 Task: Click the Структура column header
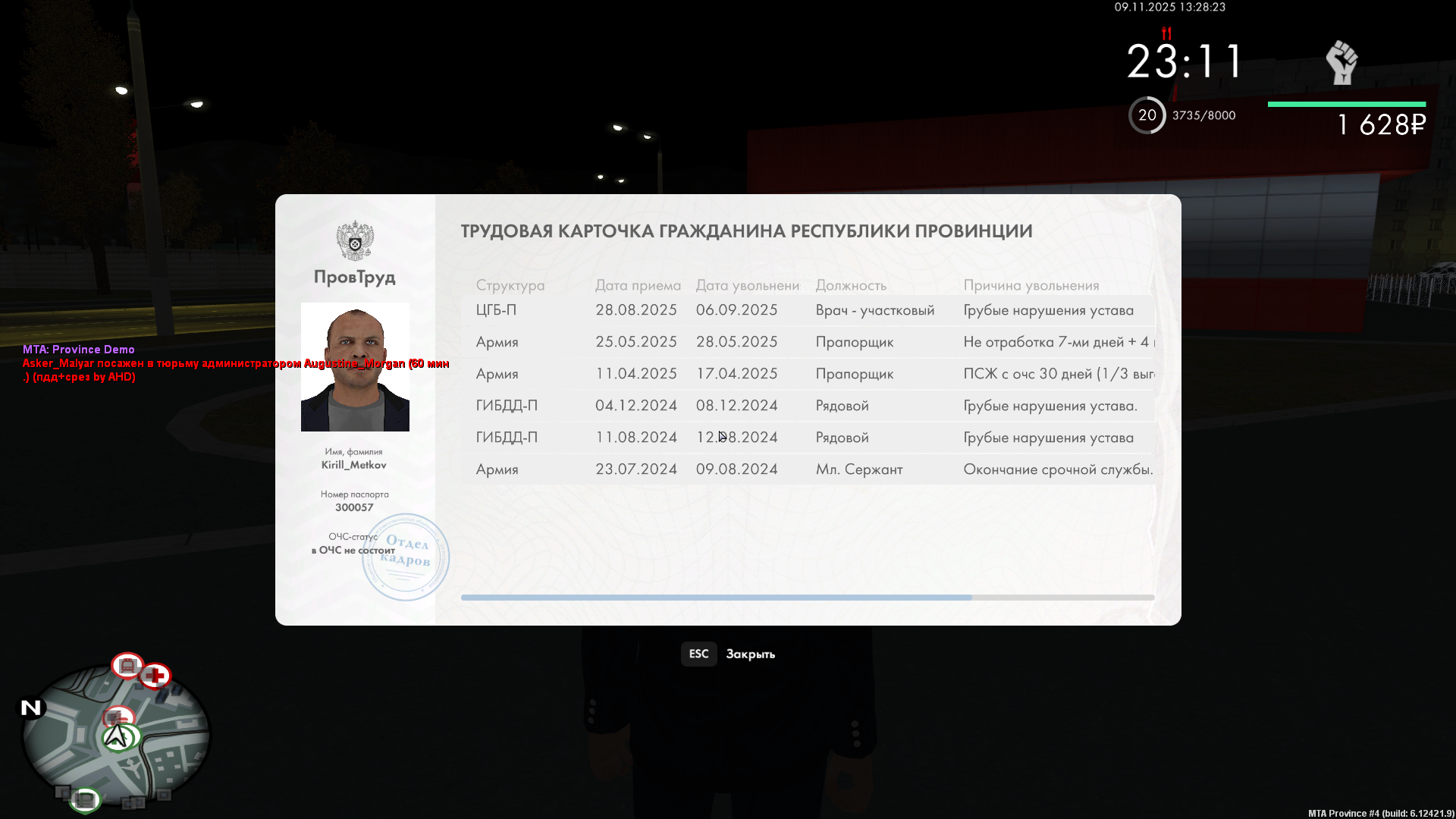(x=510, y=286)
